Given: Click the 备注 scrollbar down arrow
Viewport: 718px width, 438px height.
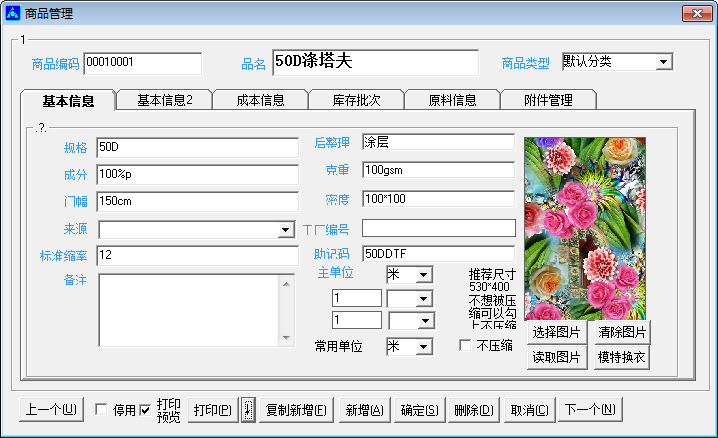Looking at the screenshot, I should tap(286, 338).
